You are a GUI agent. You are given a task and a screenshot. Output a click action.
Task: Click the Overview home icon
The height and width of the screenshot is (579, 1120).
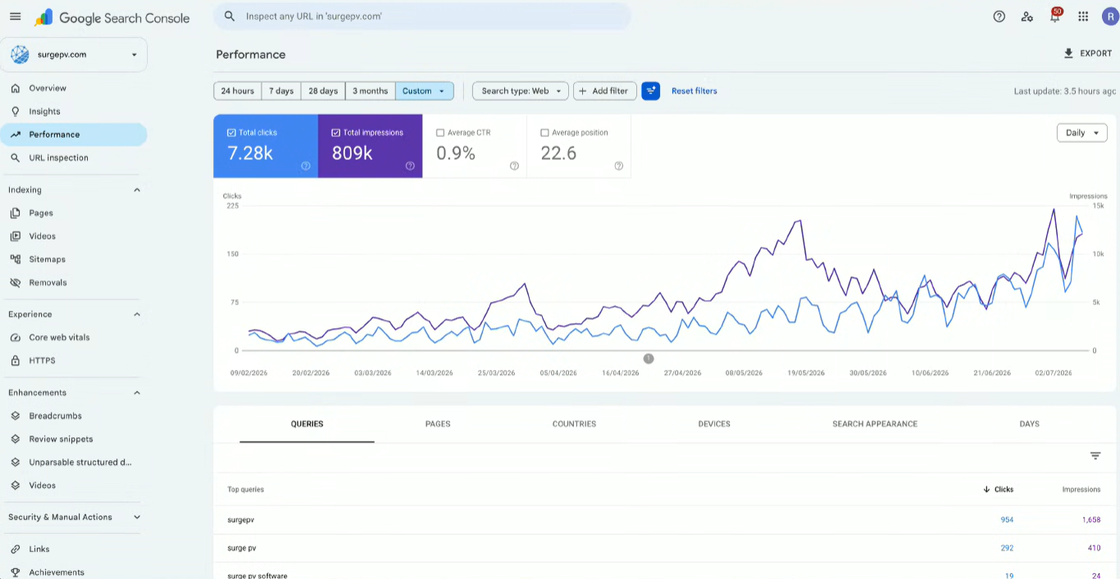click(x=15, y=89)
